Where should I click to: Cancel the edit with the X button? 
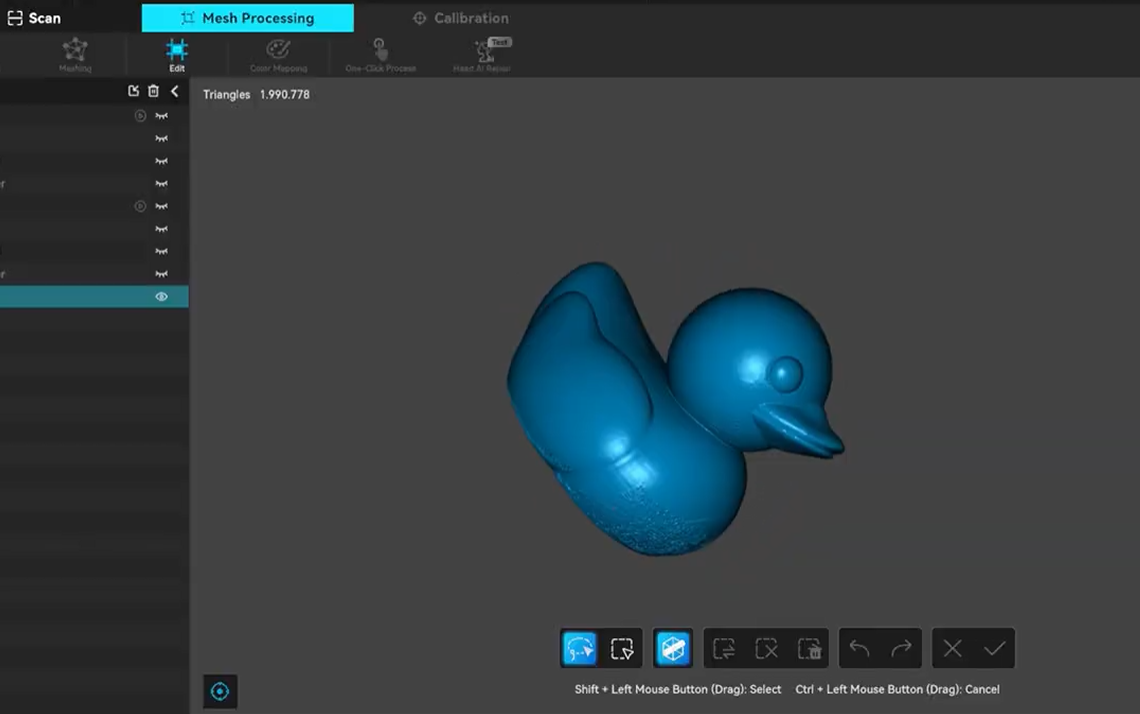[952, 649]
